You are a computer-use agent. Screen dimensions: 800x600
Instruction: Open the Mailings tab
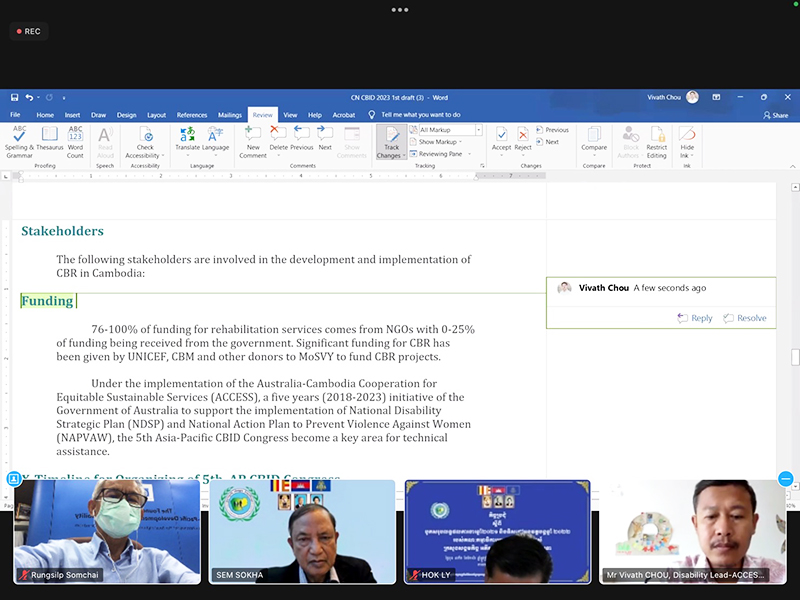(x=230, y=115)
